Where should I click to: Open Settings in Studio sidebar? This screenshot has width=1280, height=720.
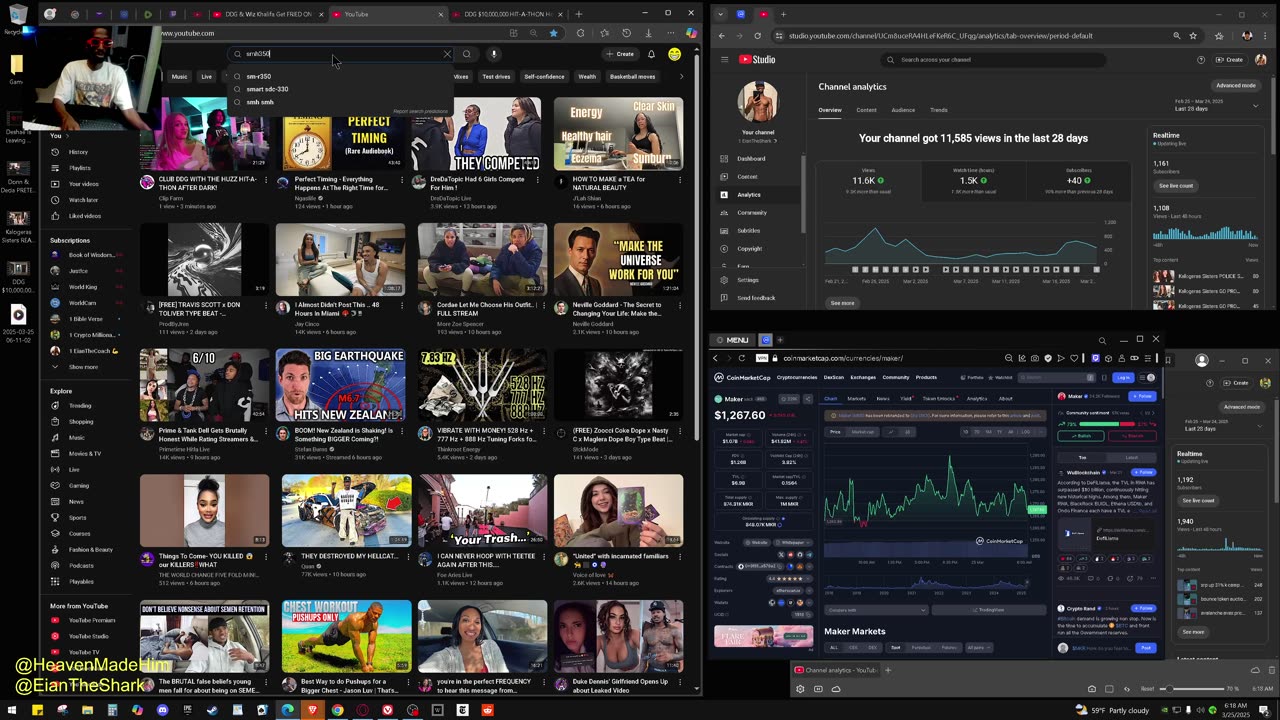point(747,280)
